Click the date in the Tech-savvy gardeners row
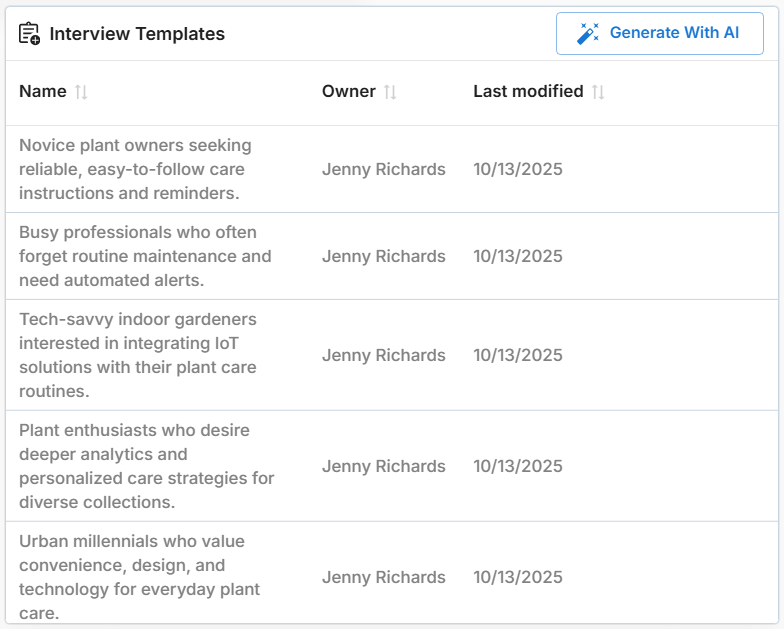Viewport: 784px width, 629px height. [x=518, y=355]
